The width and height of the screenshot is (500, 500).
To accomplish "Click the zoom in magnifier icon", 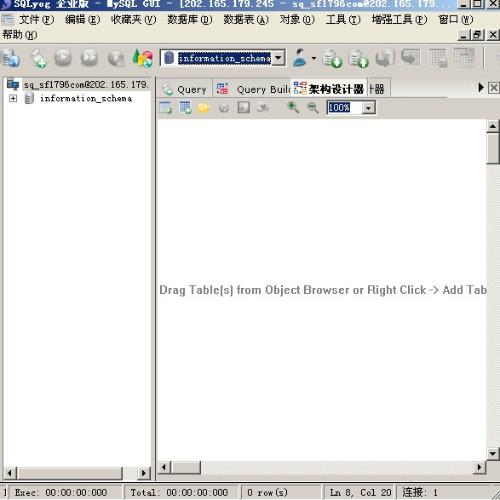I will click(x=293, y=107).
